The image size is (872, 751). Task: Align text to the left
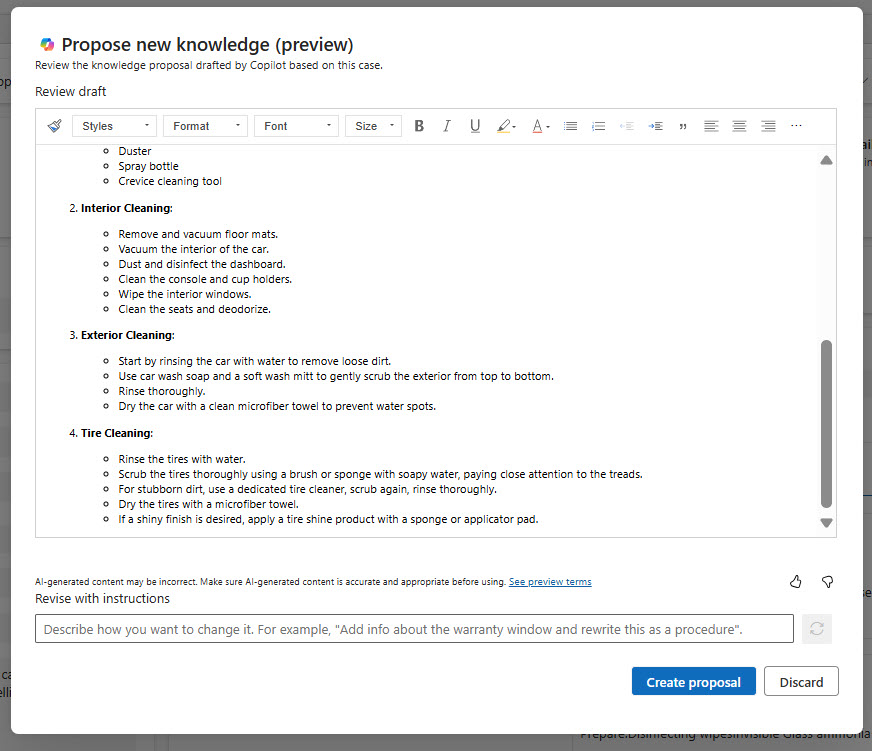point(711,126)
